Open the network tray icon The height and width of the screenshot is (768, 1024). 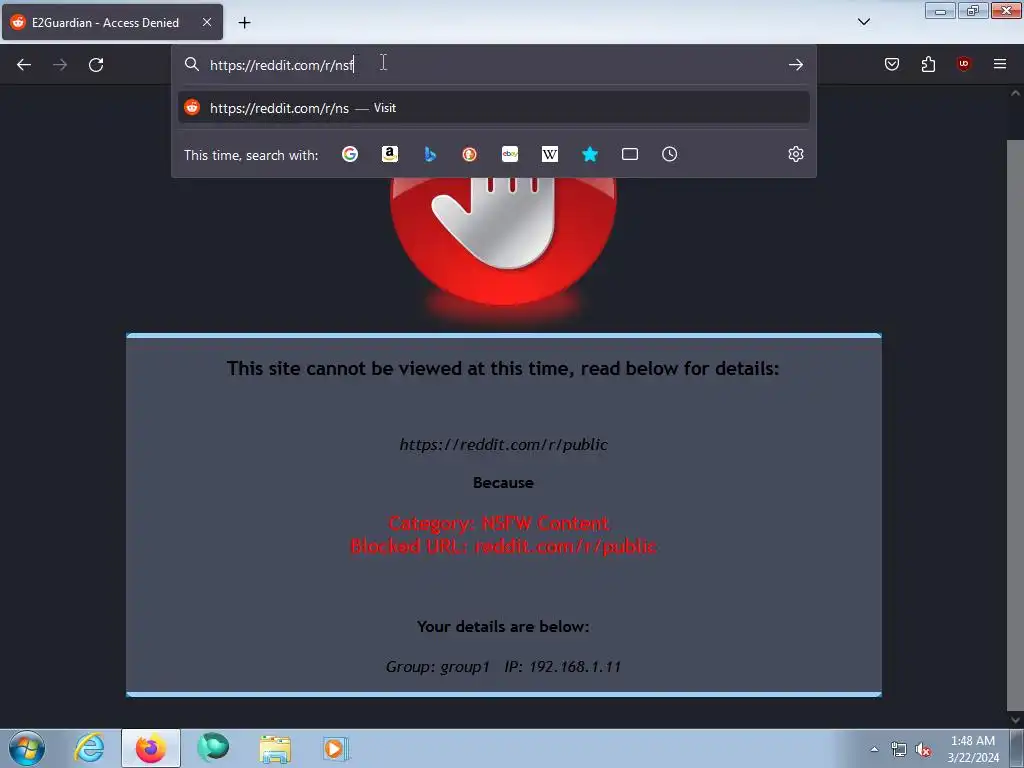coord(899,750)
